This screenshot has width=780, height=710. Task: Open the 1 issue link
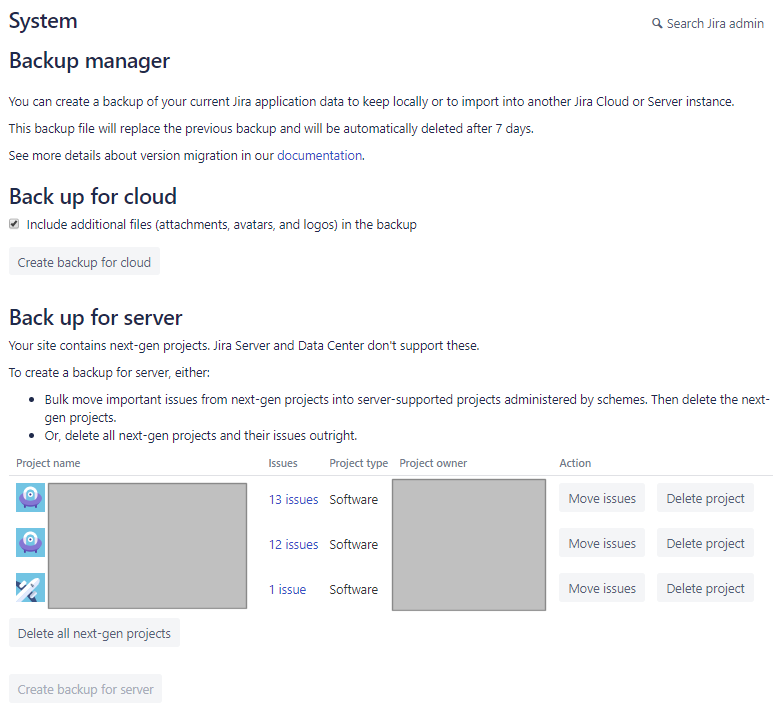click(x=288, y=590)
